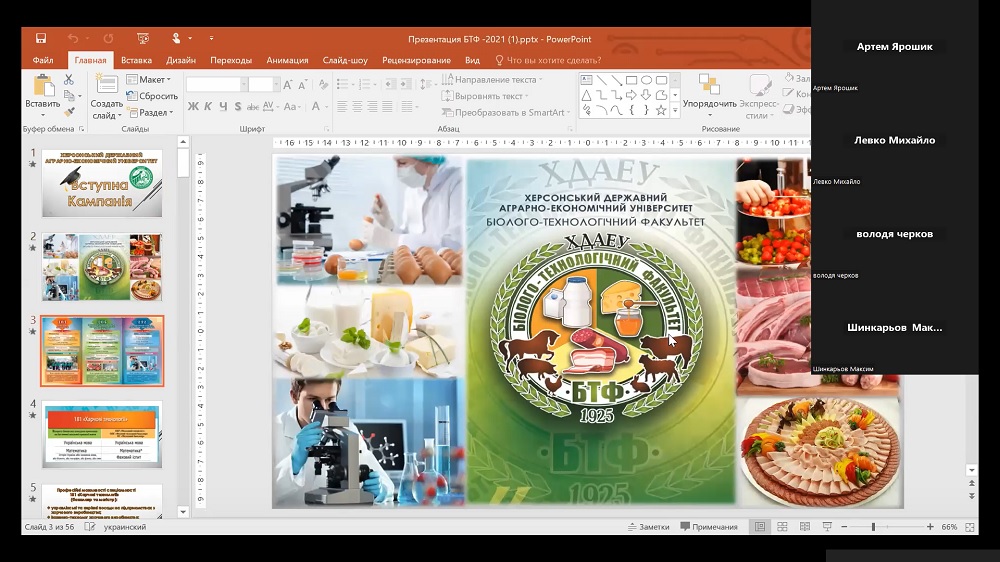Switch to the Дизайн tab
Viewport: 1000px width, 562px height.
[181, 60]
